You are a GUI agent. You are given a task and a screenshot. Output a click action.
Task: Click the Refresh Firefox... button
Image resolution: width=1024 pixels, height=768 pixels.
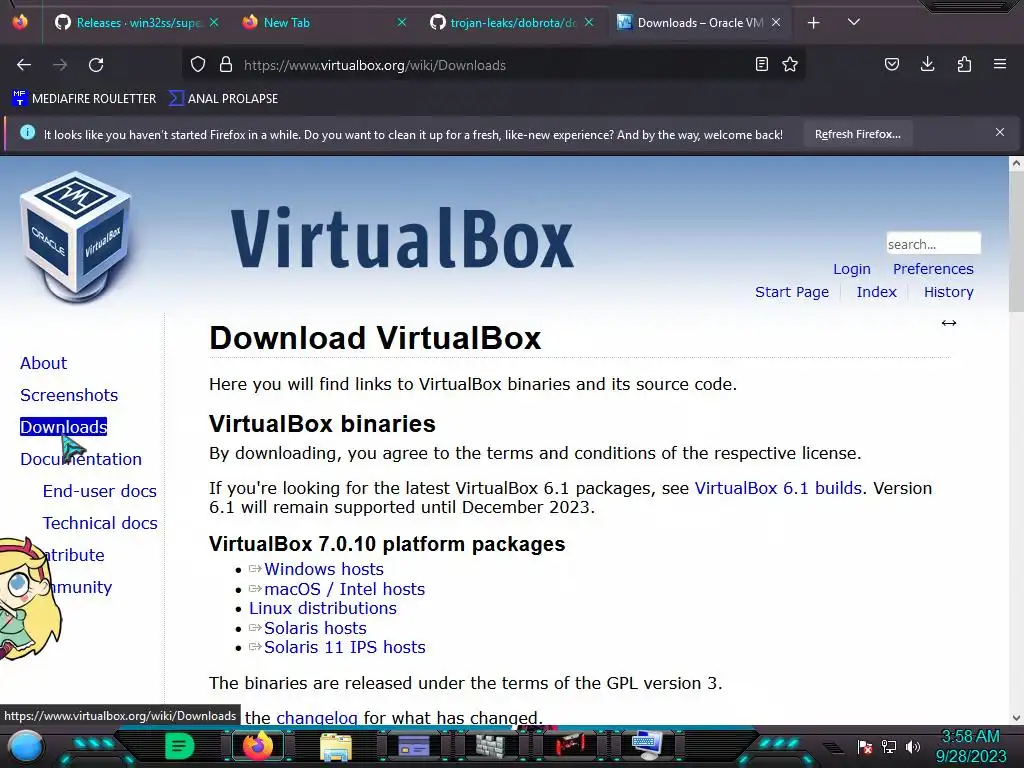[x=857, y=135]
